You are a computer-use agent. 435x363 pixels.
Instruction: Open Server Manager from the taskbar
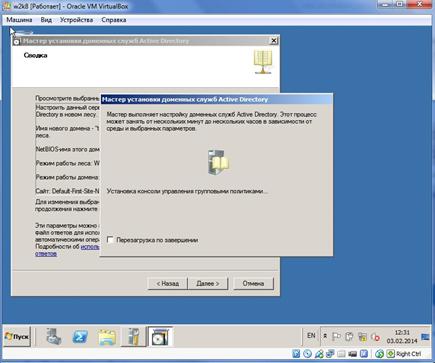click(53, 337)
